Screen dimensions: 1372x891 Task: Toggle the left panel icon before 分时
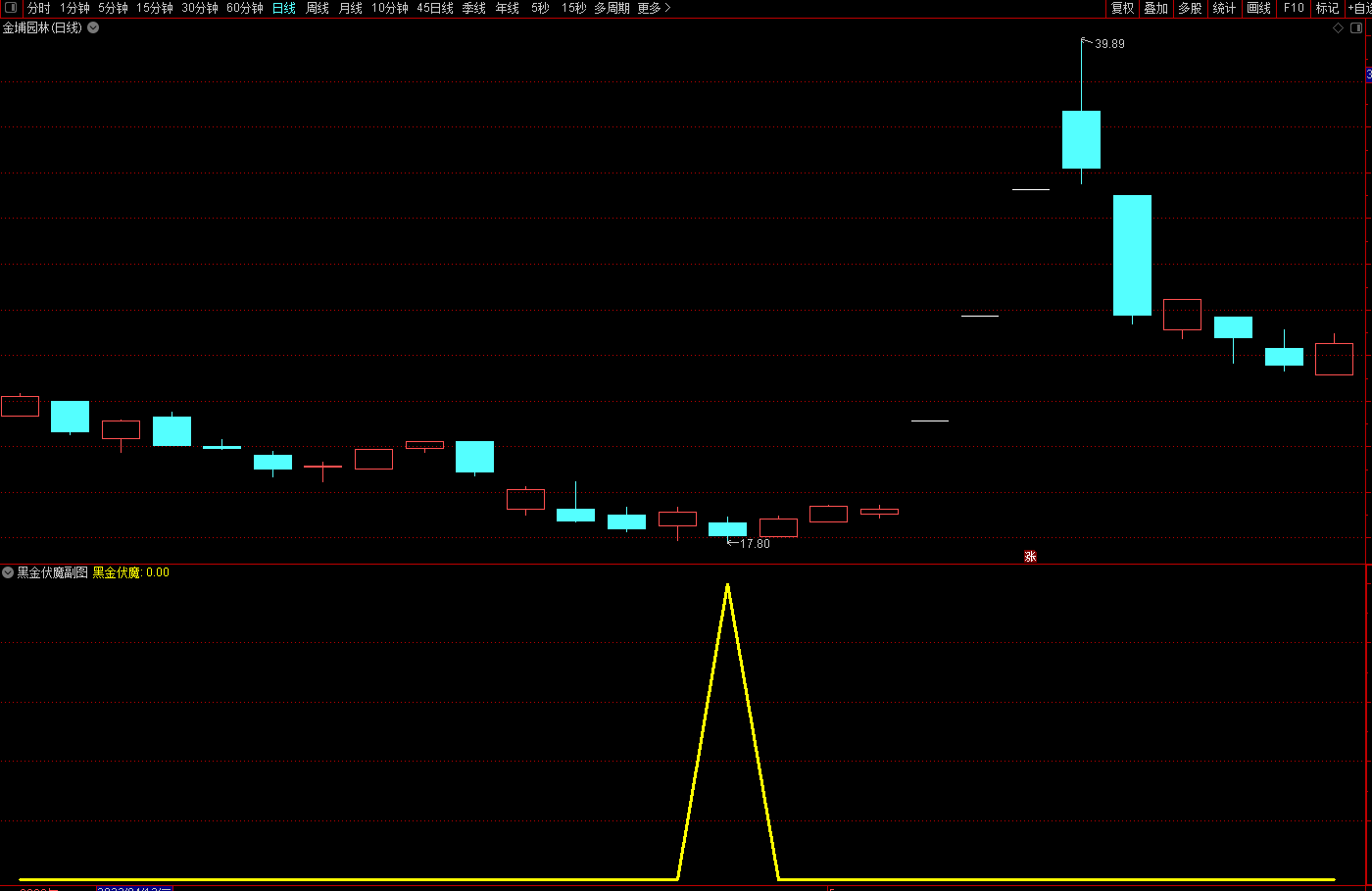pos(11,8)
